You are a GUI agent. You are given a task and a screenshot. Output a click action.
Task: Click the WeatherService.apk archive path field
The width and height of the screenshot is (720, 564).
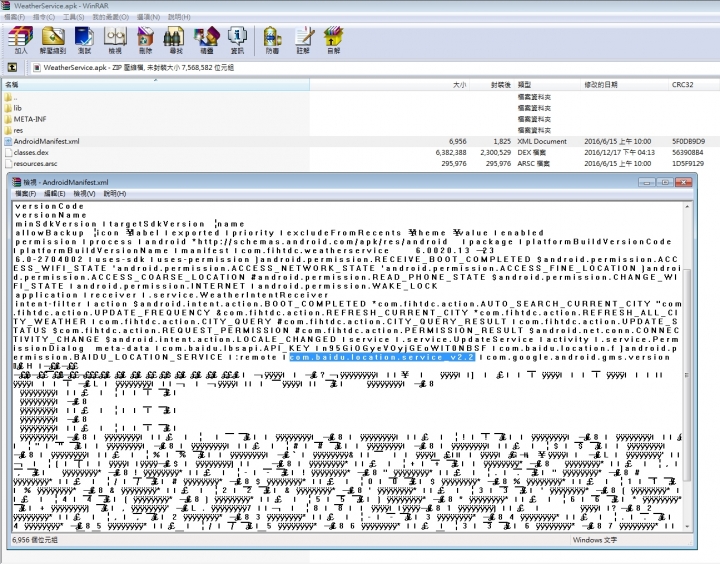pos(374,68)
